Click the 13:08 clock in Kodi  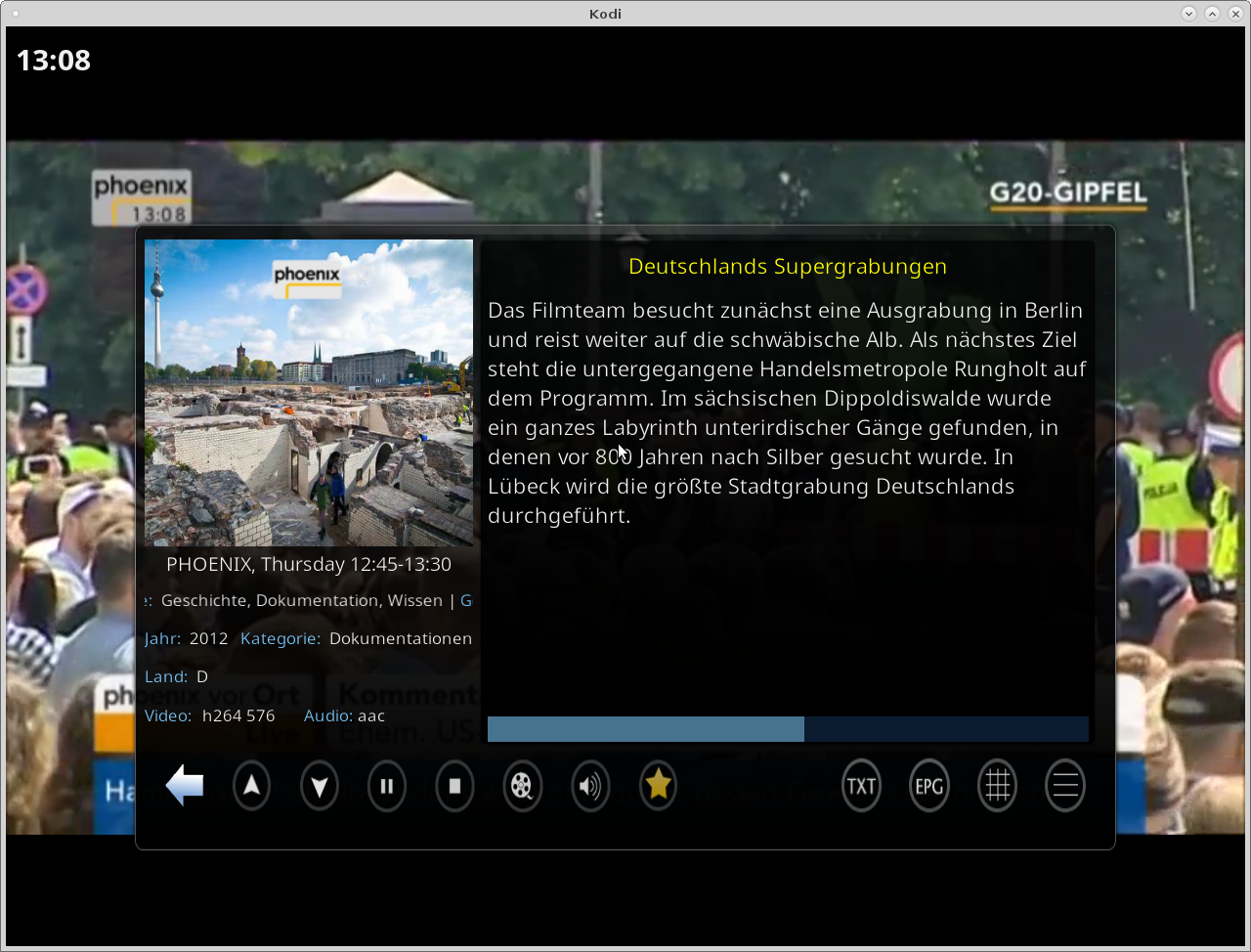54,61
